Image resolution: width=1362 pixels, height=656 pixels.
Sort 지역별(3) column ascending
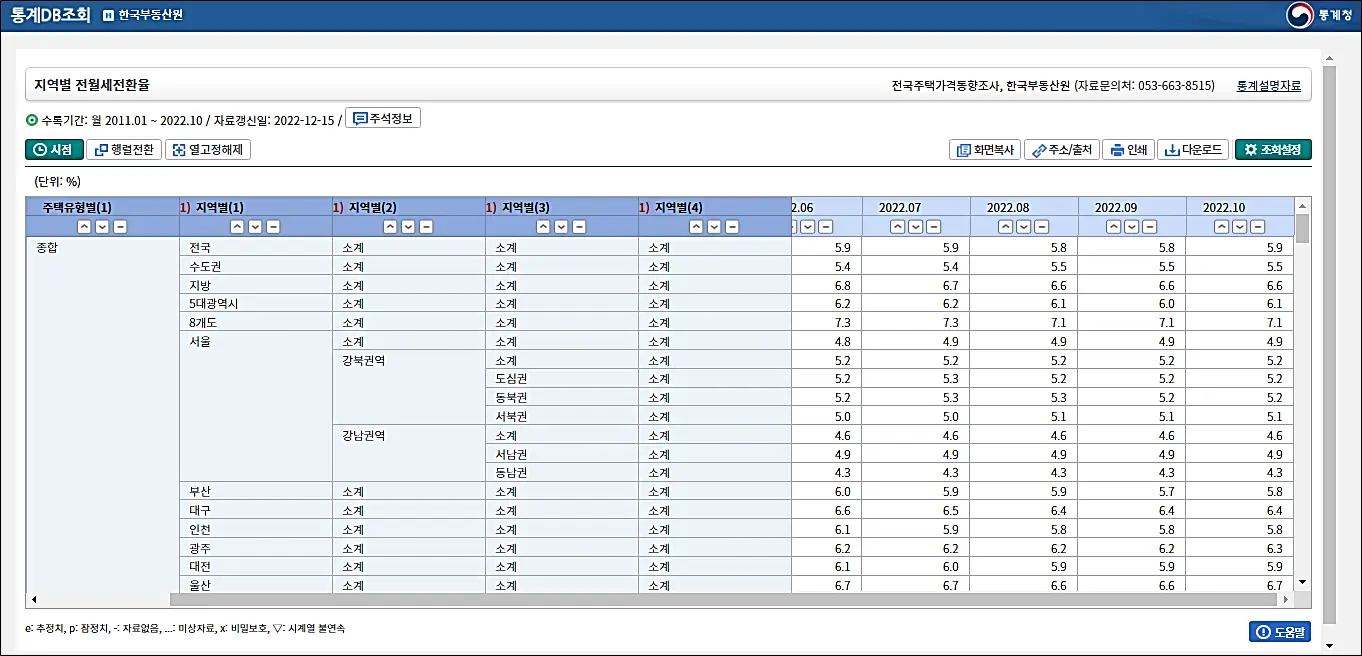click(x=543, y=227)
